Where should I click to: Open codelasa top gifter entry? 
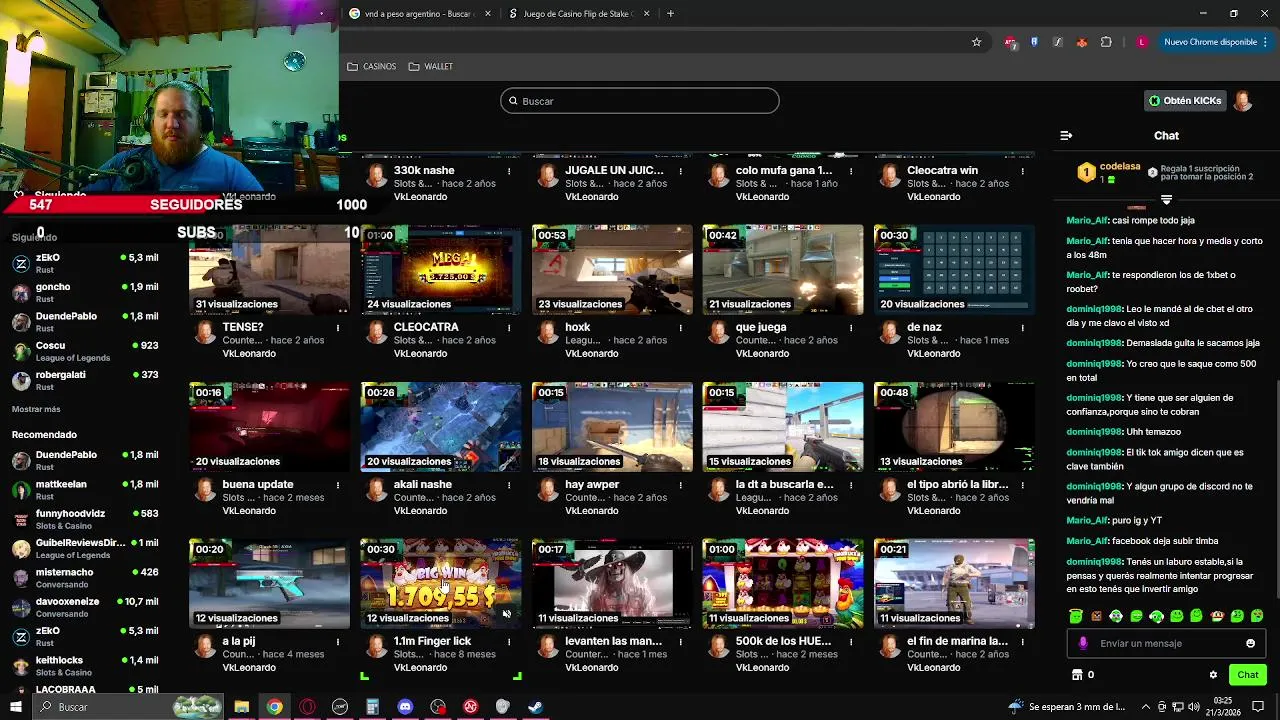point(1110,172)
